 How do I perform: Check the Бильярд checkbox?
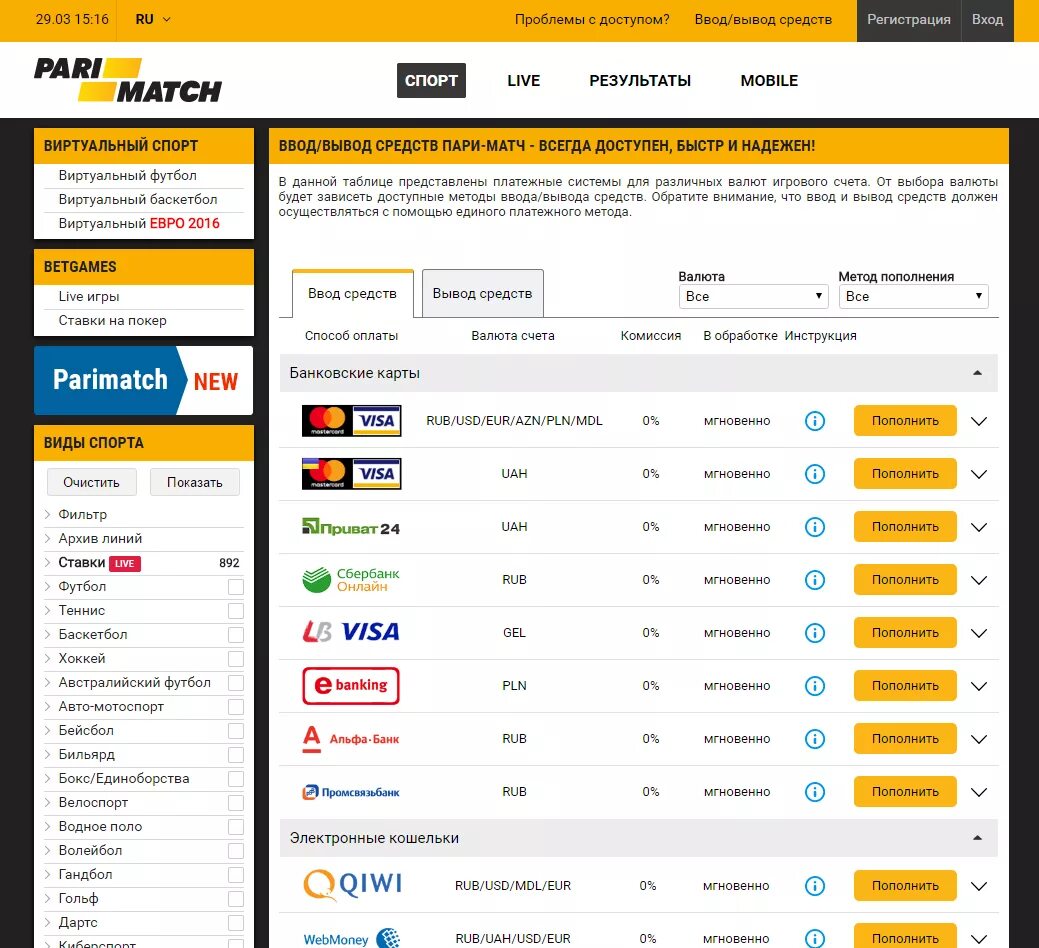pyautogui.click(x=236, y=755)
